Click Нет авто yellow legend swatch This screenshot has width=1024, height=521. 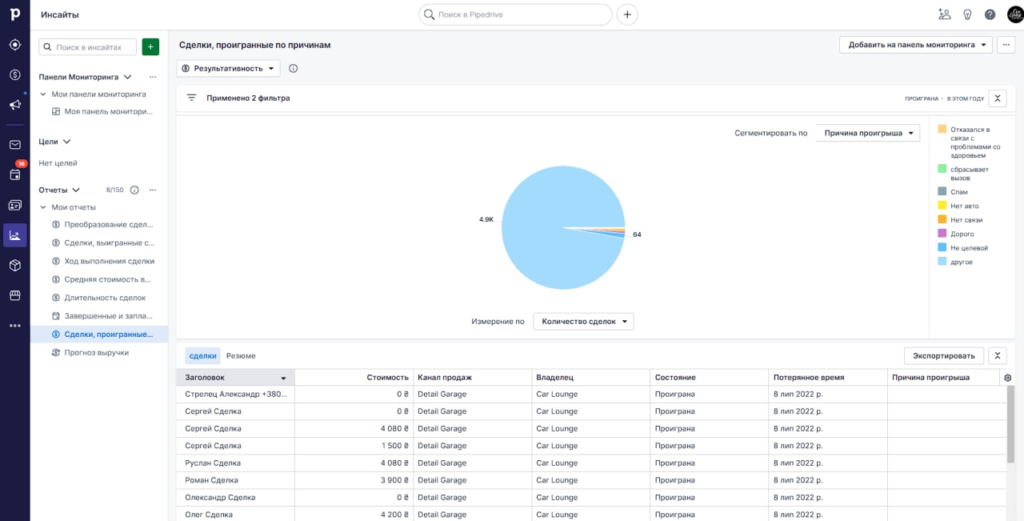942,205
